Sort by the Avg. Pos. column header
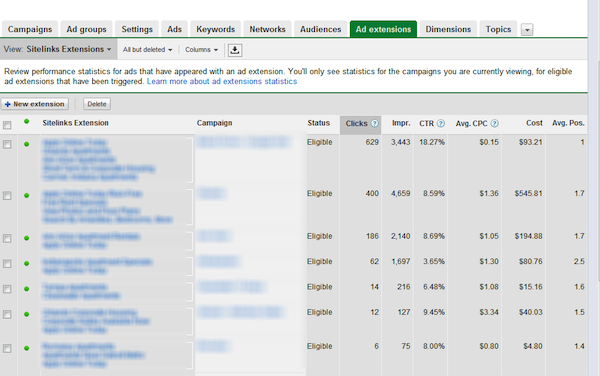This screenshot has width=600, height=376. [x=568, y=123]
